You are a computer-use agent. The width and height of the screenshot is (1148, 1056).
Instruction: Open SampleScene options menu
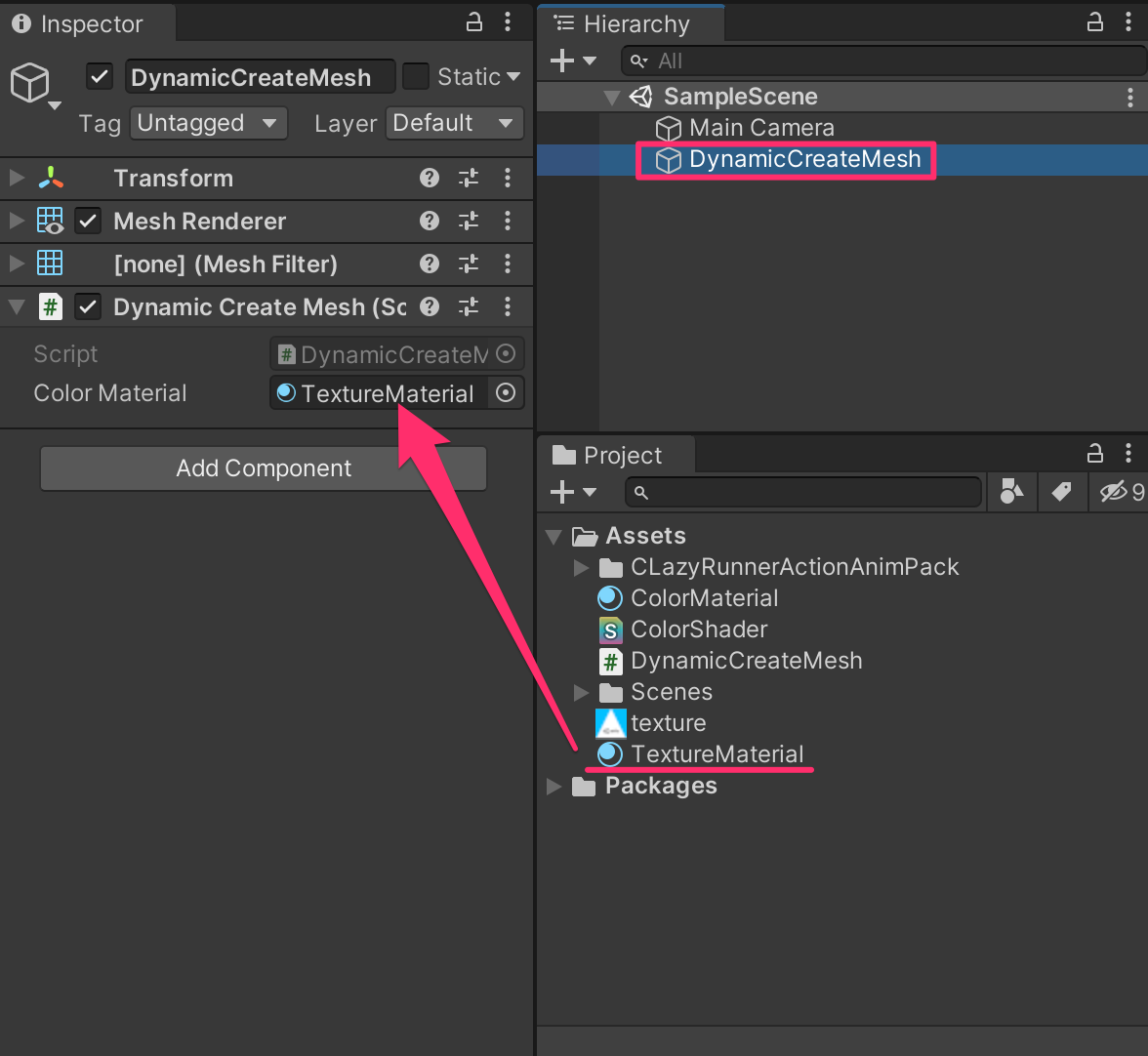pyautogui.click(x=1129, y=97)
